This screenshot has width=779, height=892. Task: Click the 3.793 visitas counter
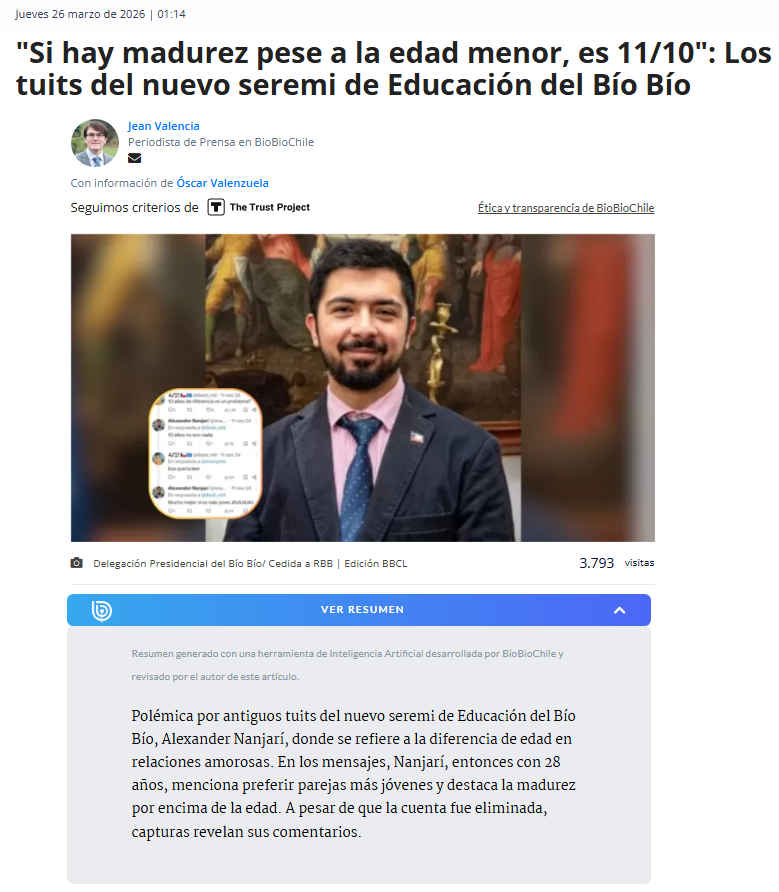point(617,563)
